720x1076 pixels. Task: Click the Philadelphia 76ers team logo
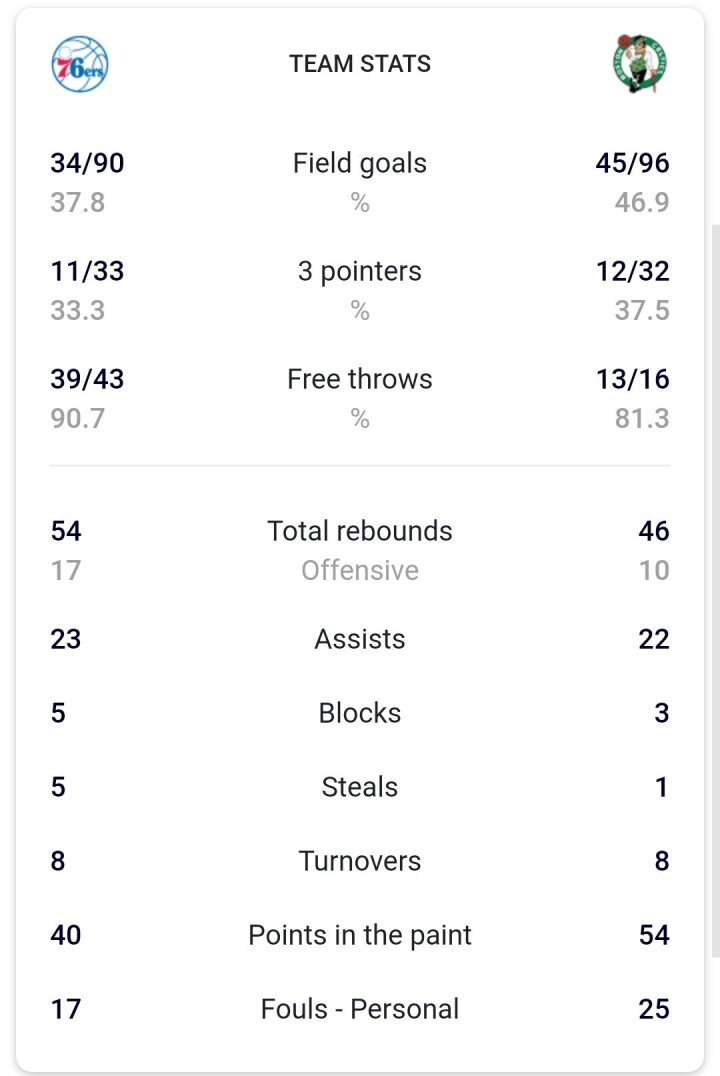tap(79, 64)
